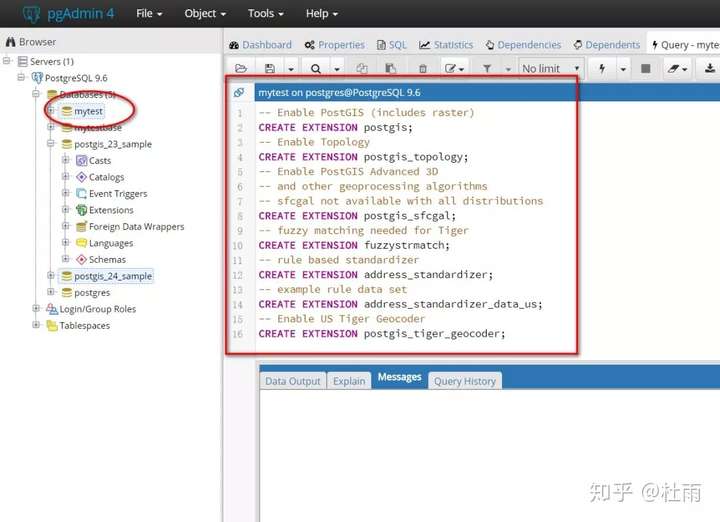
Task: Switch to the Dashboard tab
Action: pyautogui.click(x=260, y=45)
